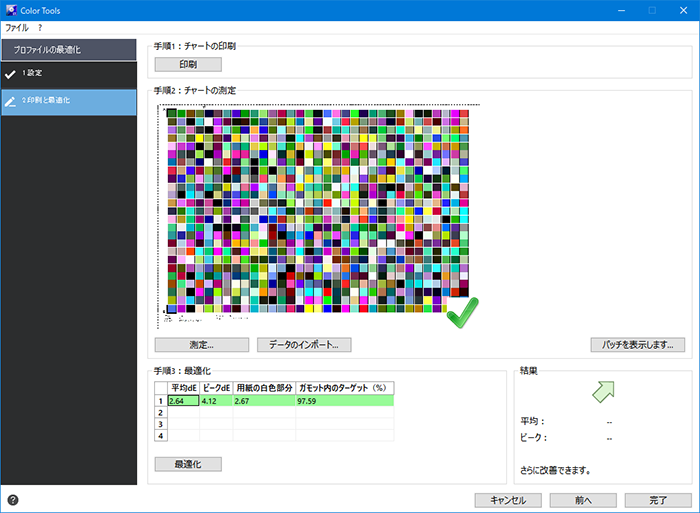
Task: Click the キャンセル button
Action: pyautogui.click(x=508, y=500)
